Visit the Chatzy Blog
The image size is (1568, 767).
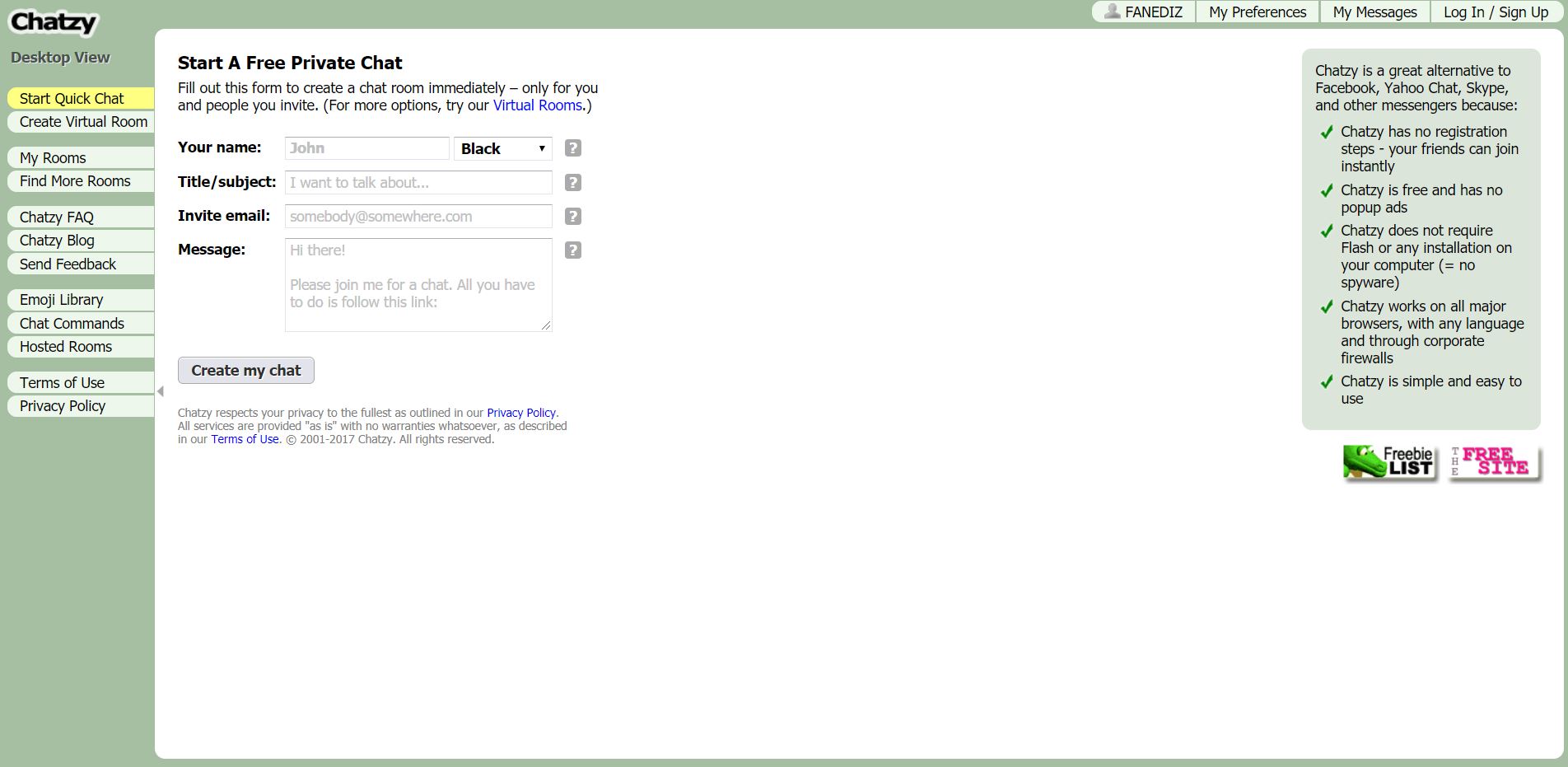click(81, 241)
